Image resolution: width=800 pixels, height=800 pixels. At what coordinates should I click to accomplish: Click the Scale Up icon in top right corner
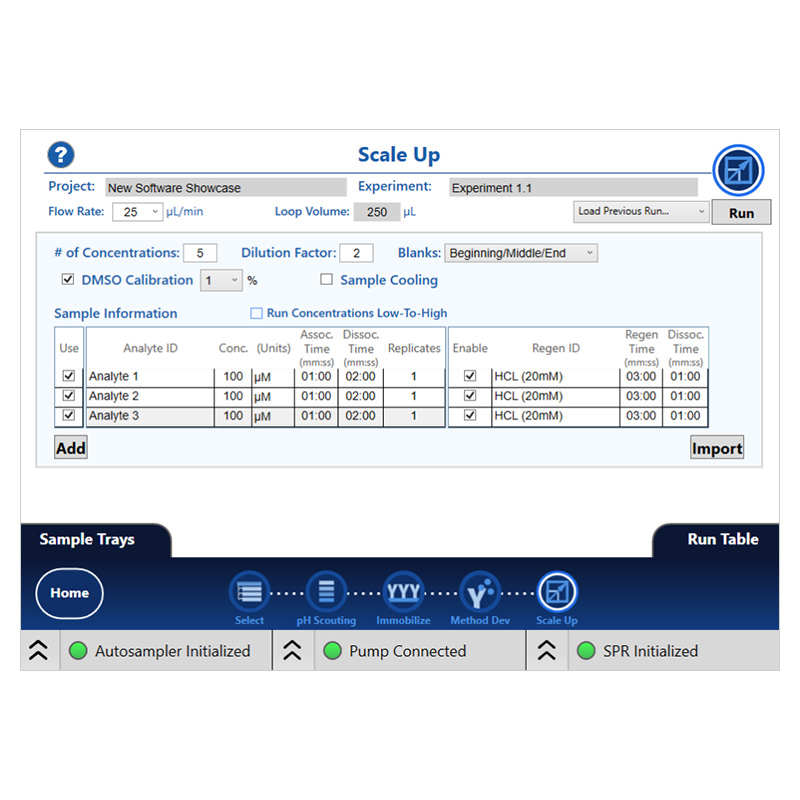coord(738,170)
